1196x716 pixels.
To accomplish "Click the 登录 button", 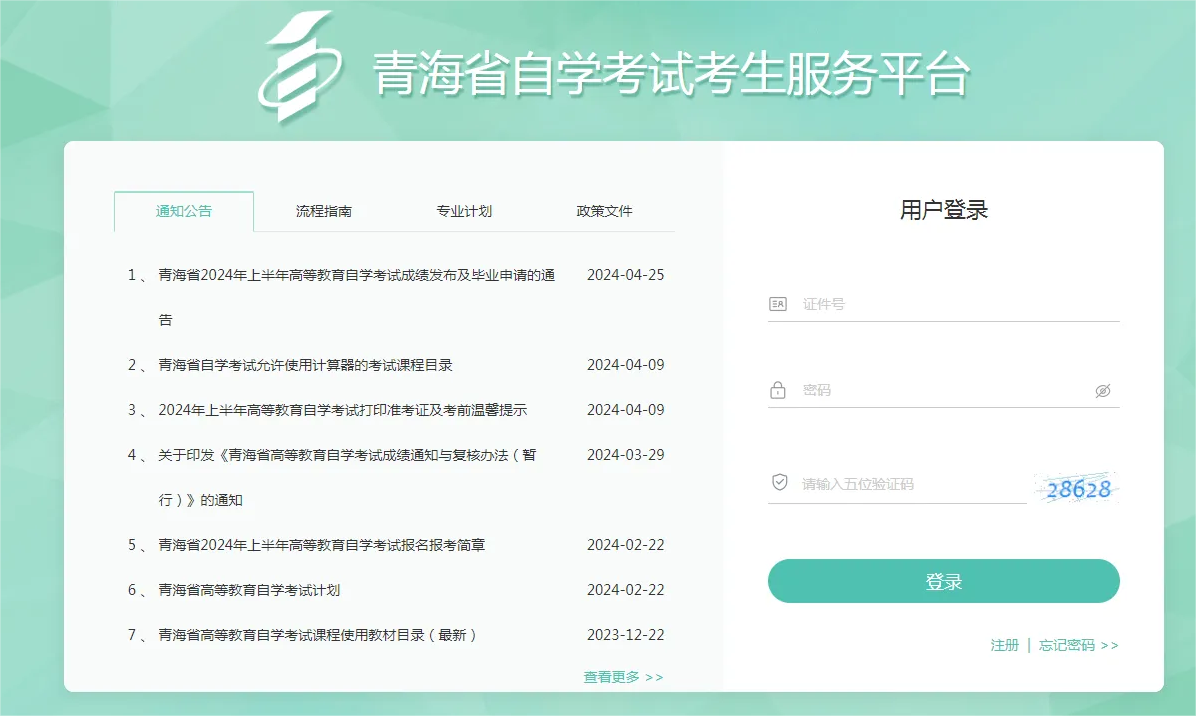I will [x=943, y=581].
